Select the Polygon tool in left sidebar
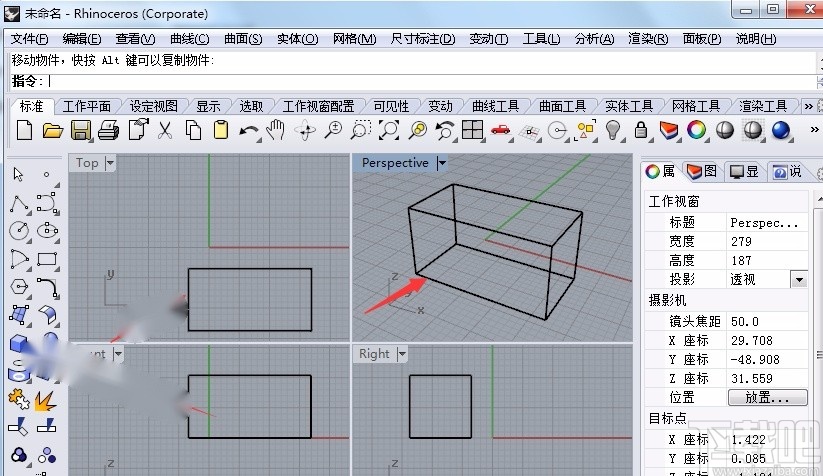The image size is (823, 476). coord(19,287)
